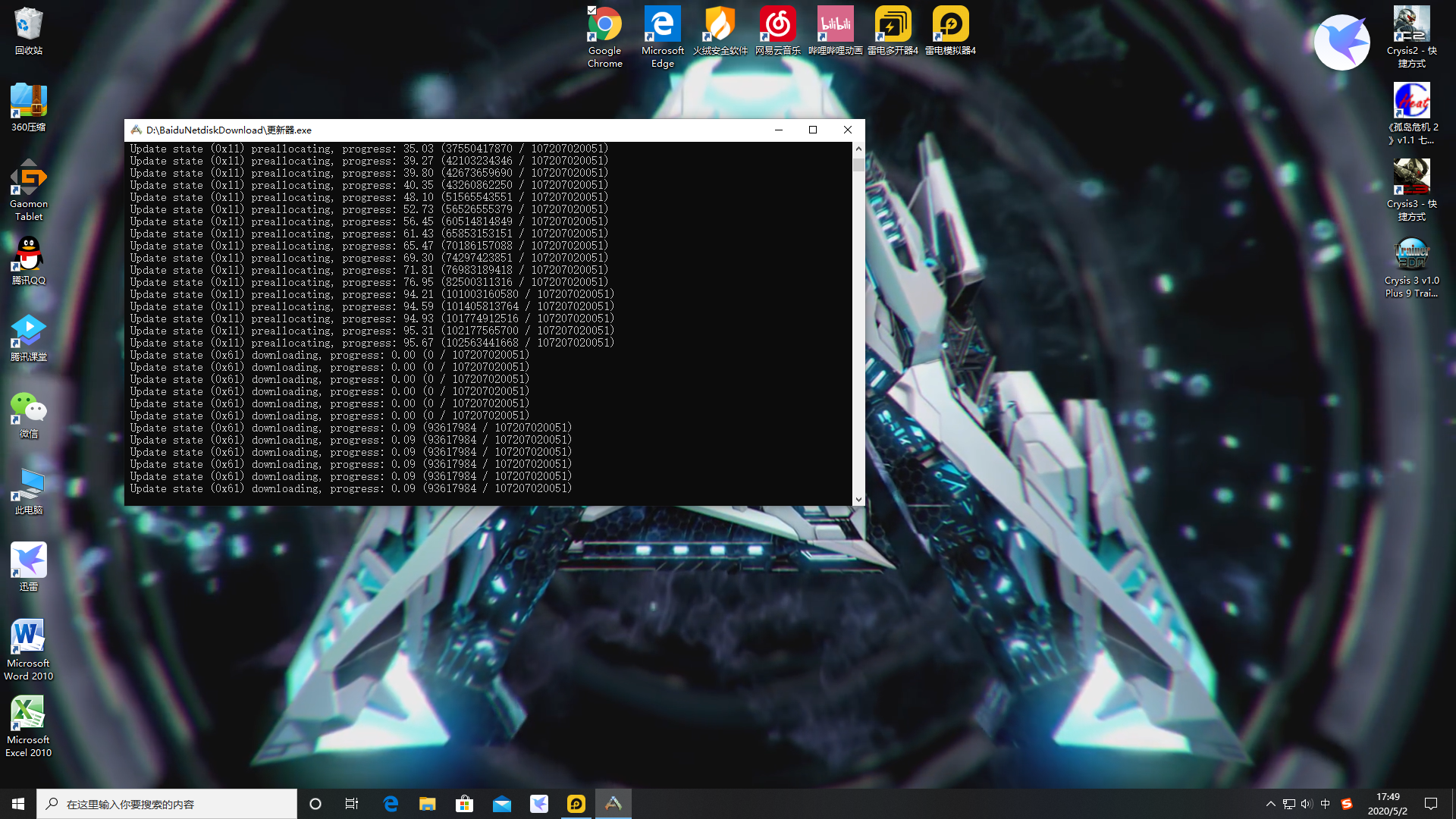The height and width of the screenshot is (819, 1456).
Task: Open 此电脑 desktop icon
Action: tap(28, 491)
